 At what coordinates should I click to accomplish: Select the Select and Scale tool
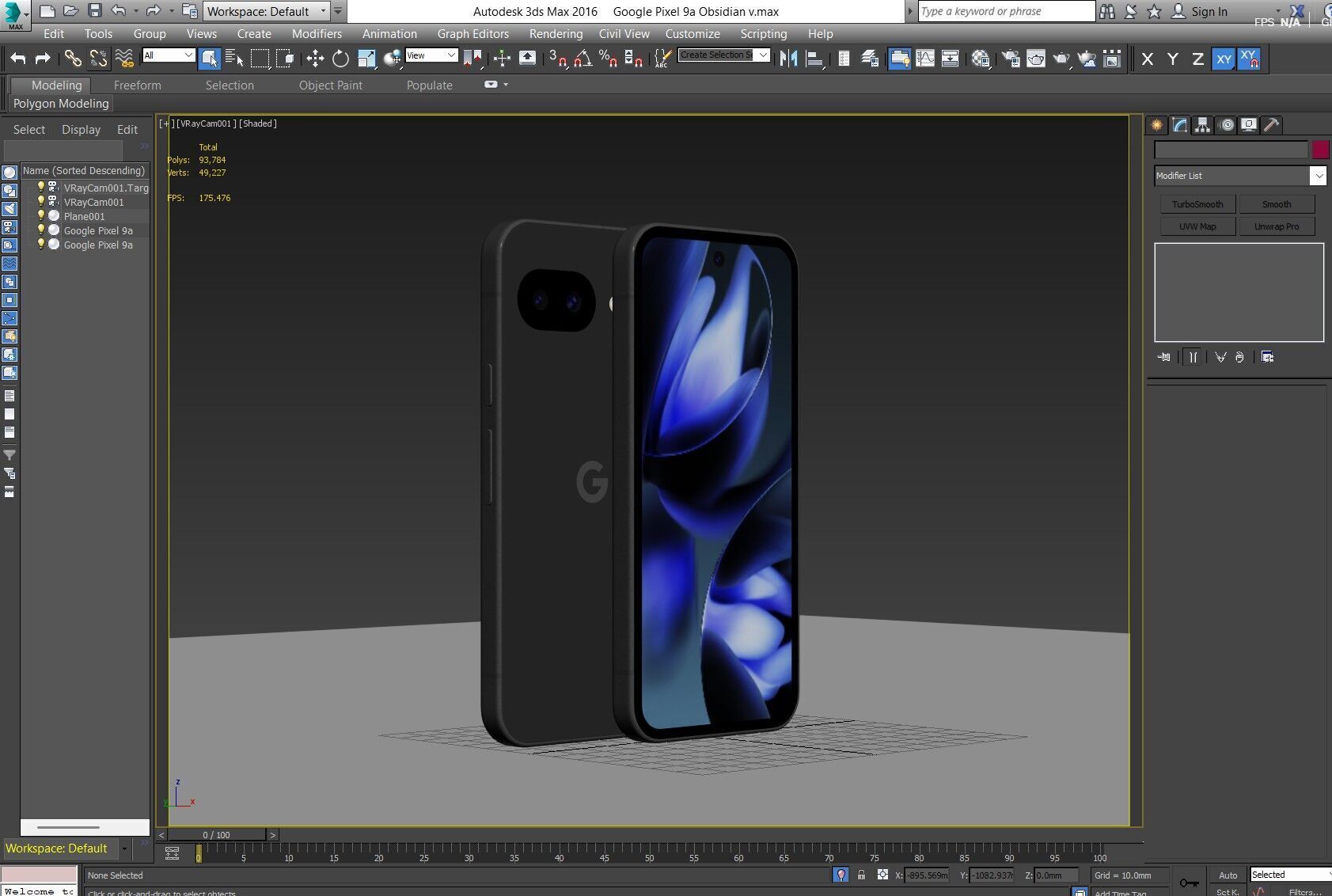(x=366, y=59)
